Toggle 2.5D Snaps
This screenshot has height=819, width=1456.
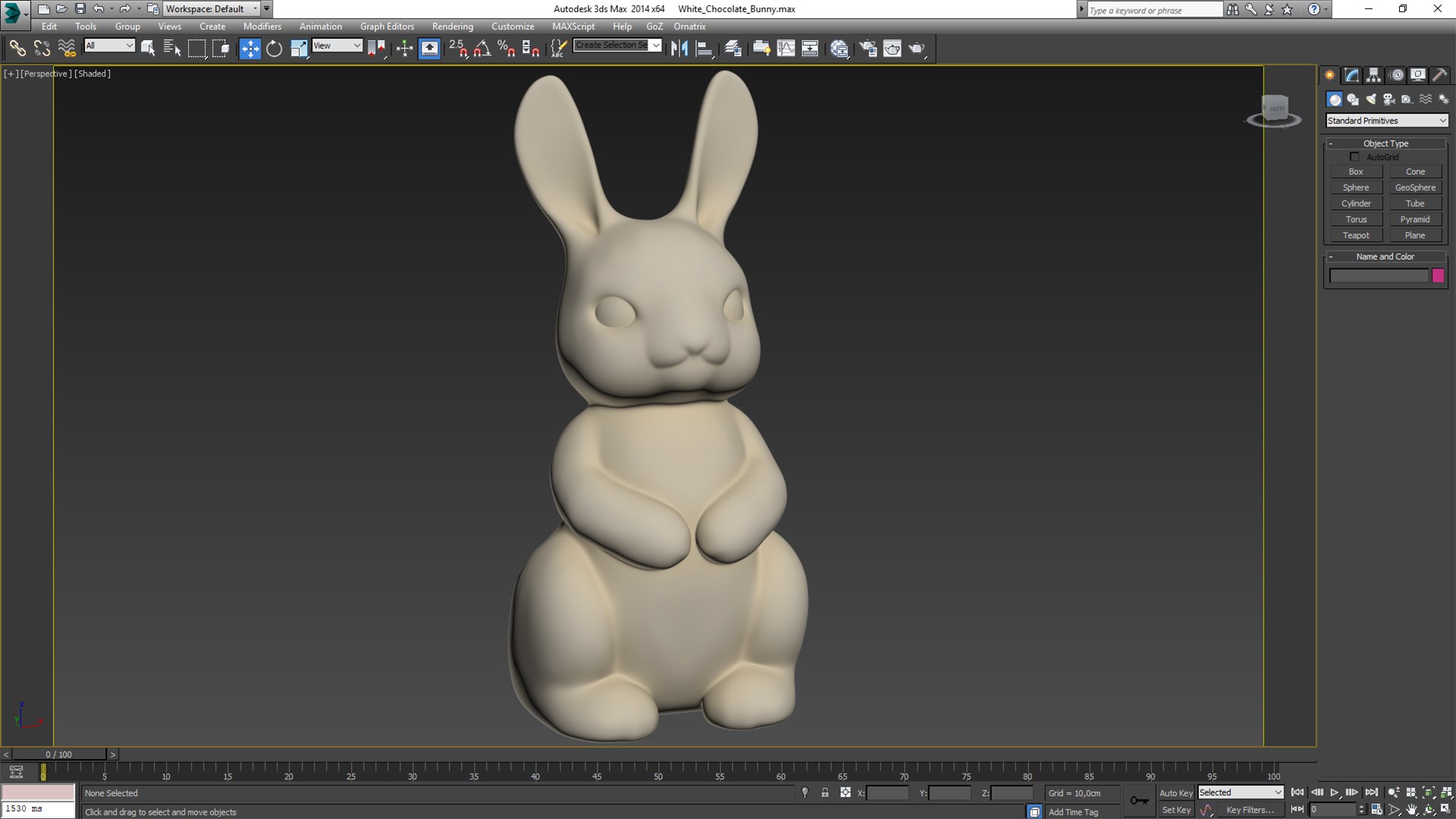click(458, 49)
